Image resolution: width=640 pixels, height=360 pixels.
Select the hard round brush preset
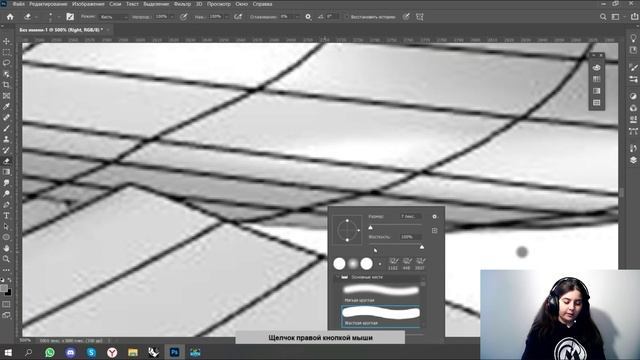coord(380,316)
